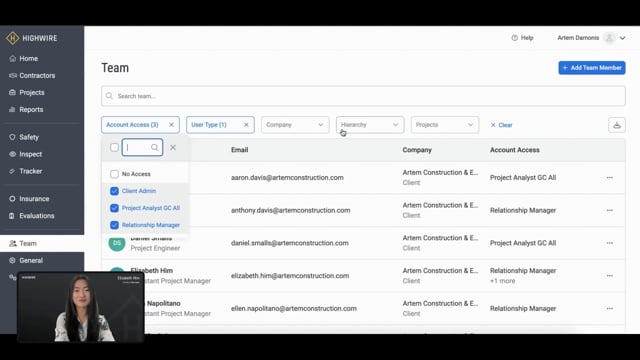The height and width of the screenshot is (360, 640).
Task: Open actions menu for ellen.napolitano row
Action: (x=610, y=309)
